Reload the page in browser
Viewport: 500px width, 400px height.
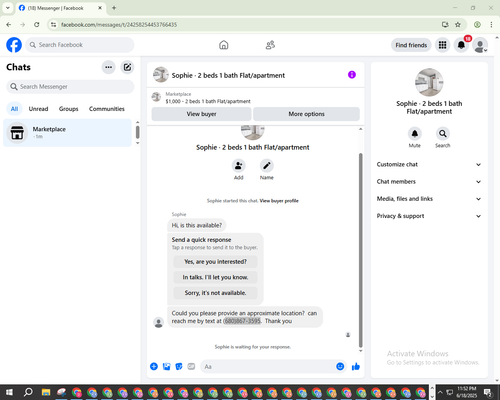(x=37, y=24)
